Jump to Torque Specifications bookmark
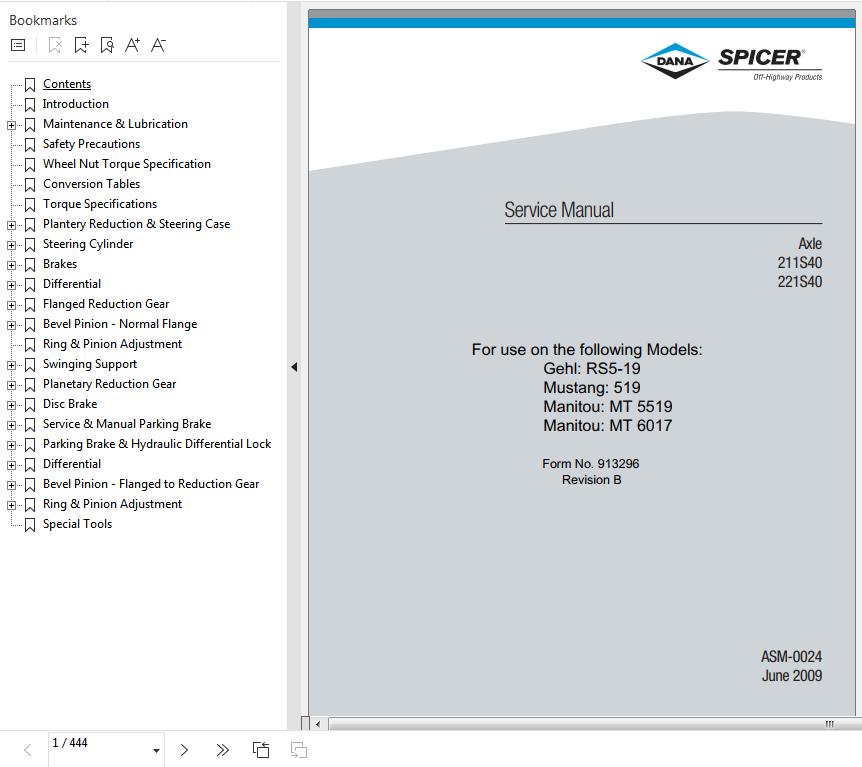 (100, 204)
